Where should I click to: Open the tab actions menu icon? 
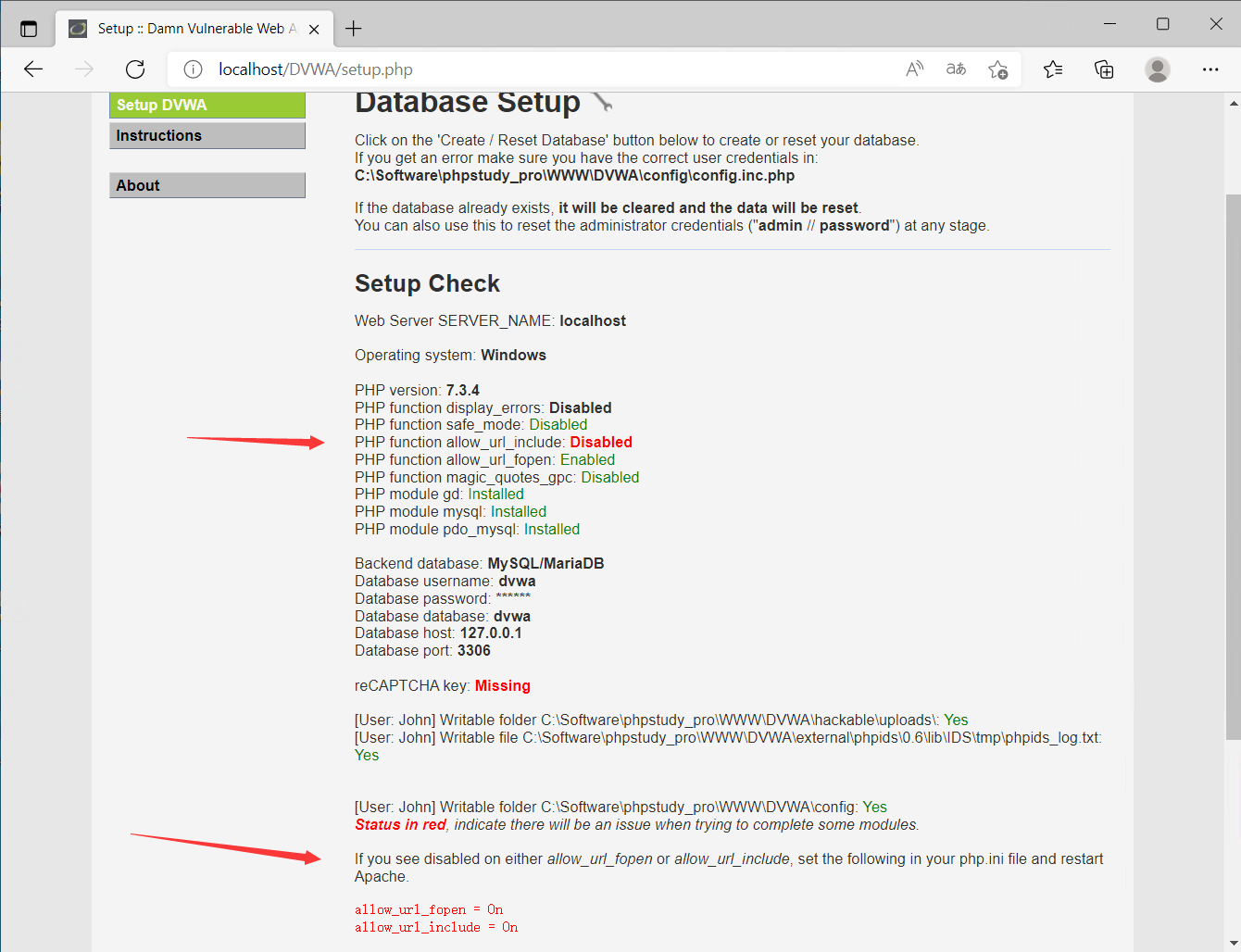point(29,29)
